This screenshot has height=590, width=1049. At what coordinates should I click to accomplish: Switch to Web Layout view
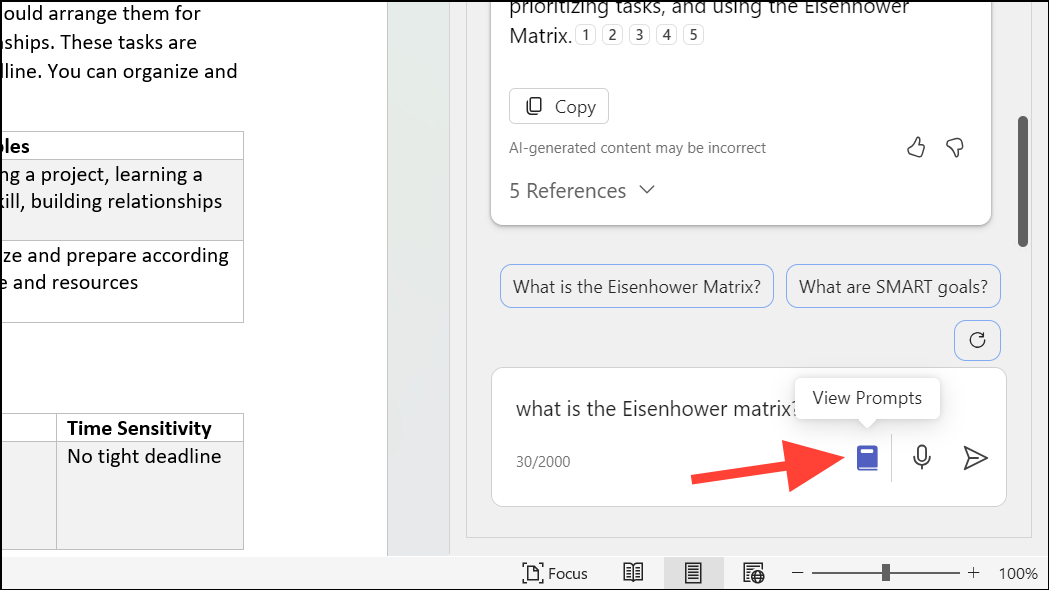click(x=753, y=572)
